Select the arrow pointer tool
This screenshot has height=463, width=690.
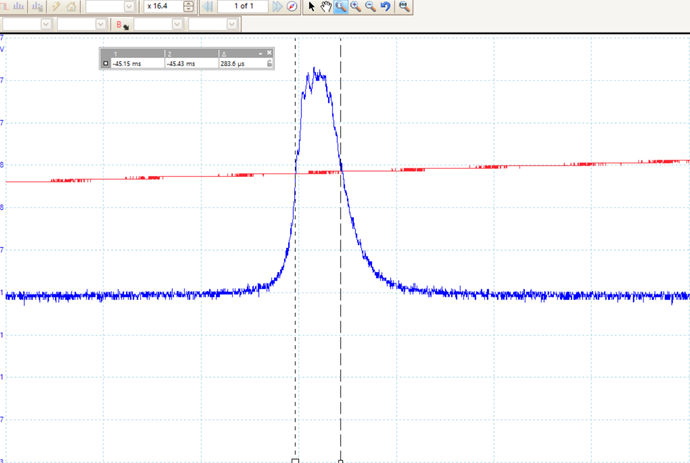point(312,6)
